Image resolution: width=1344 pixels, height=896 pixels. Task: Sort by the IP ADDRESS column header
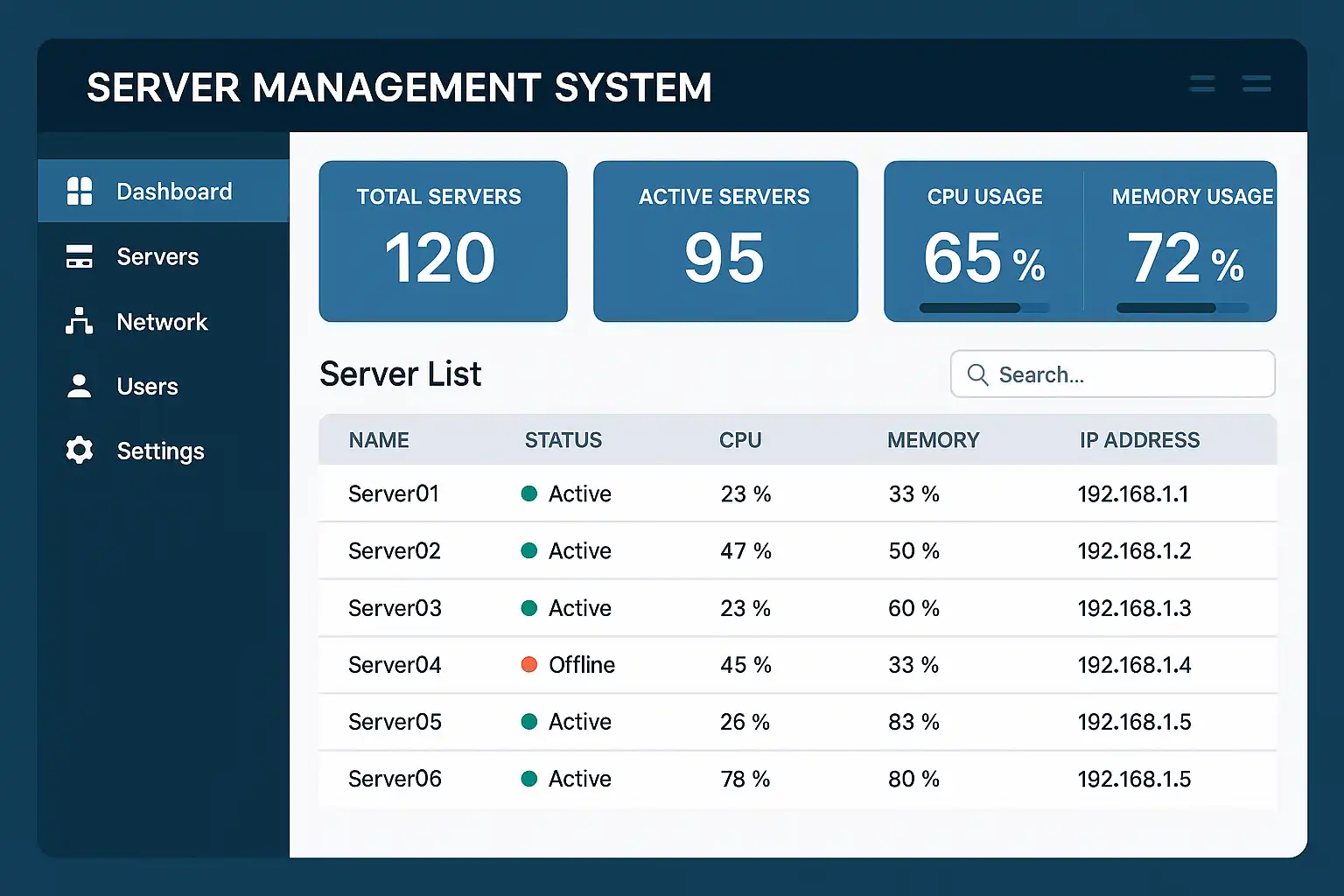point(1139,440)
